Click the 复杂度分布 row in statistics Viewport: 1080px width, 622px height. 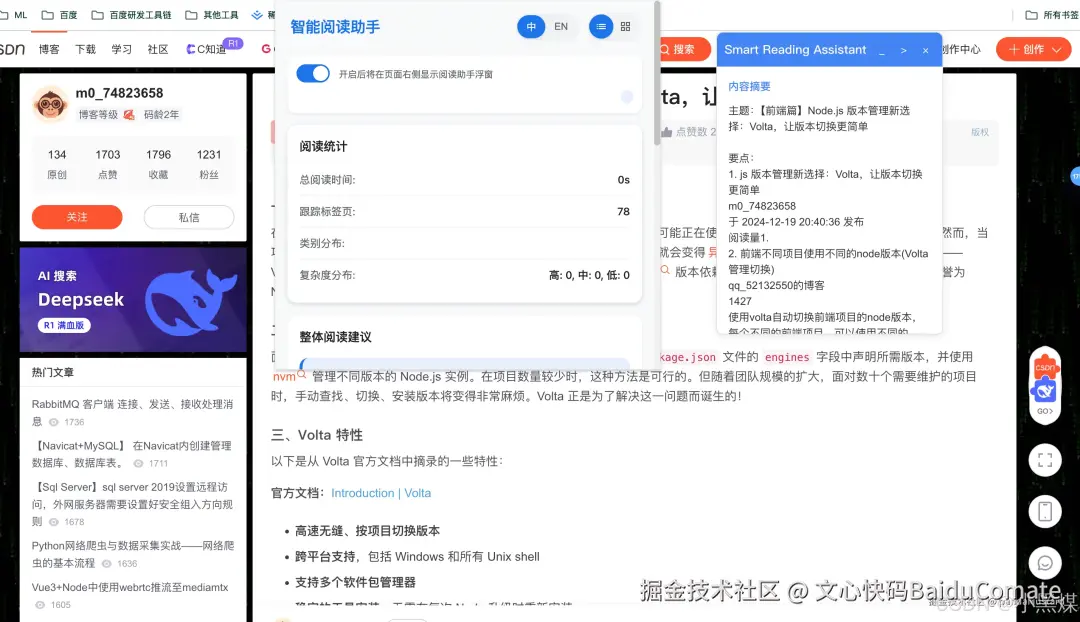pyautogui.click(x=464, y=275)
